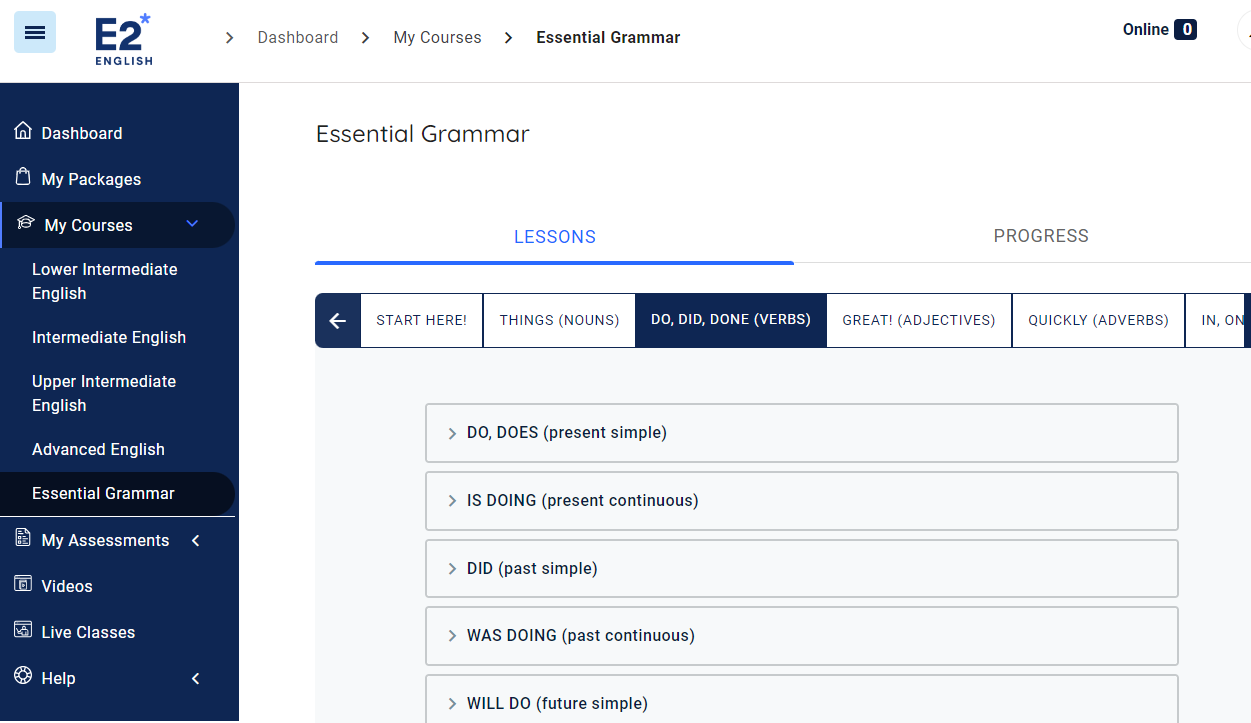Click the Online 0 counter badge
The width and height of the screenshot is (1251, 723).
(1159, 29)
